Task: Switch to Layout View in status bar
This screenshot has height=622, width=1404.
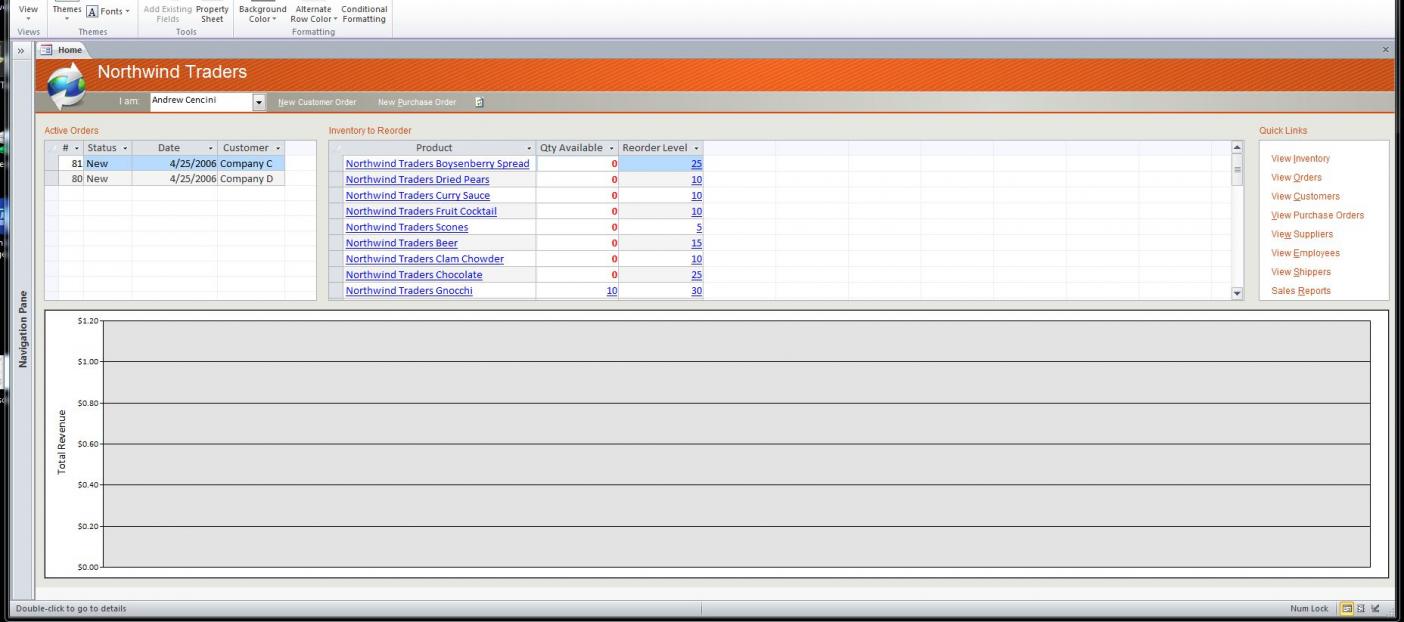Action: click(1361, 608)
